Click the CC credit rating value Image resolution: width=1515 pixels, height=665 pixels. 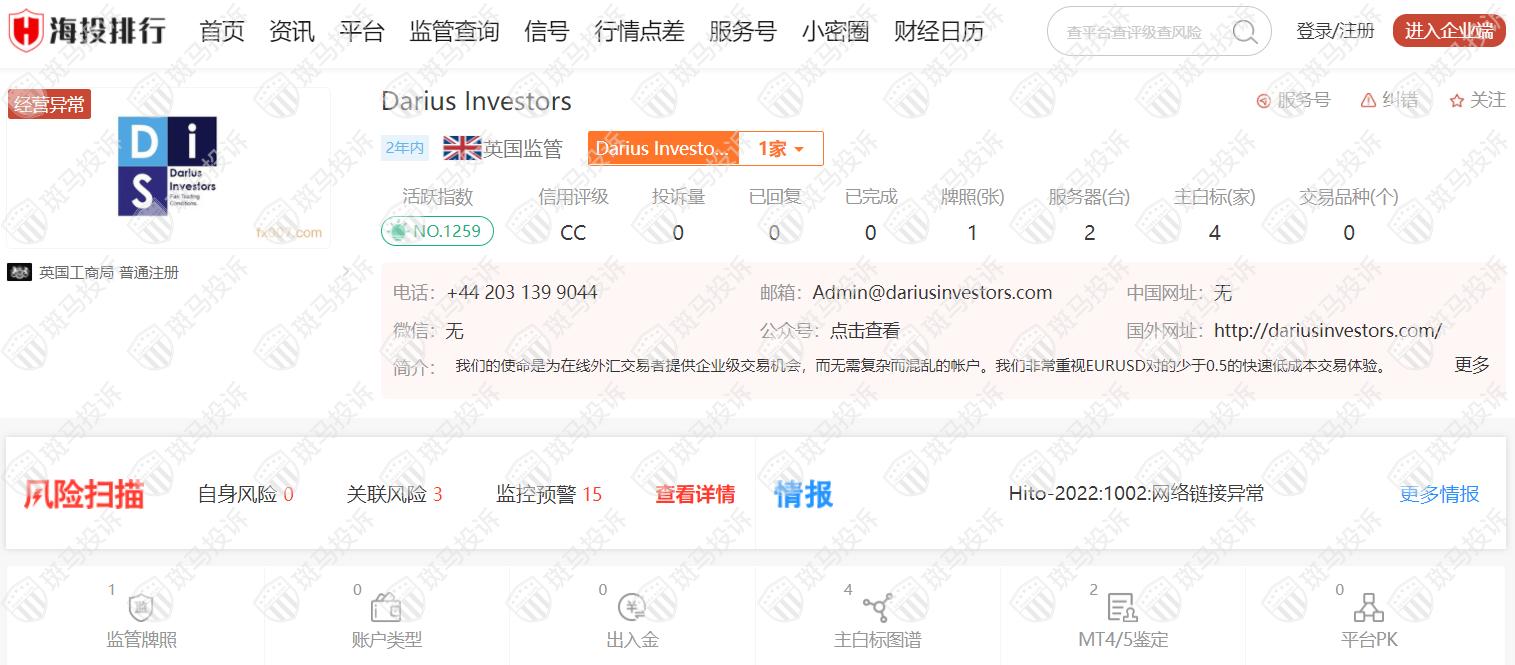573,233
